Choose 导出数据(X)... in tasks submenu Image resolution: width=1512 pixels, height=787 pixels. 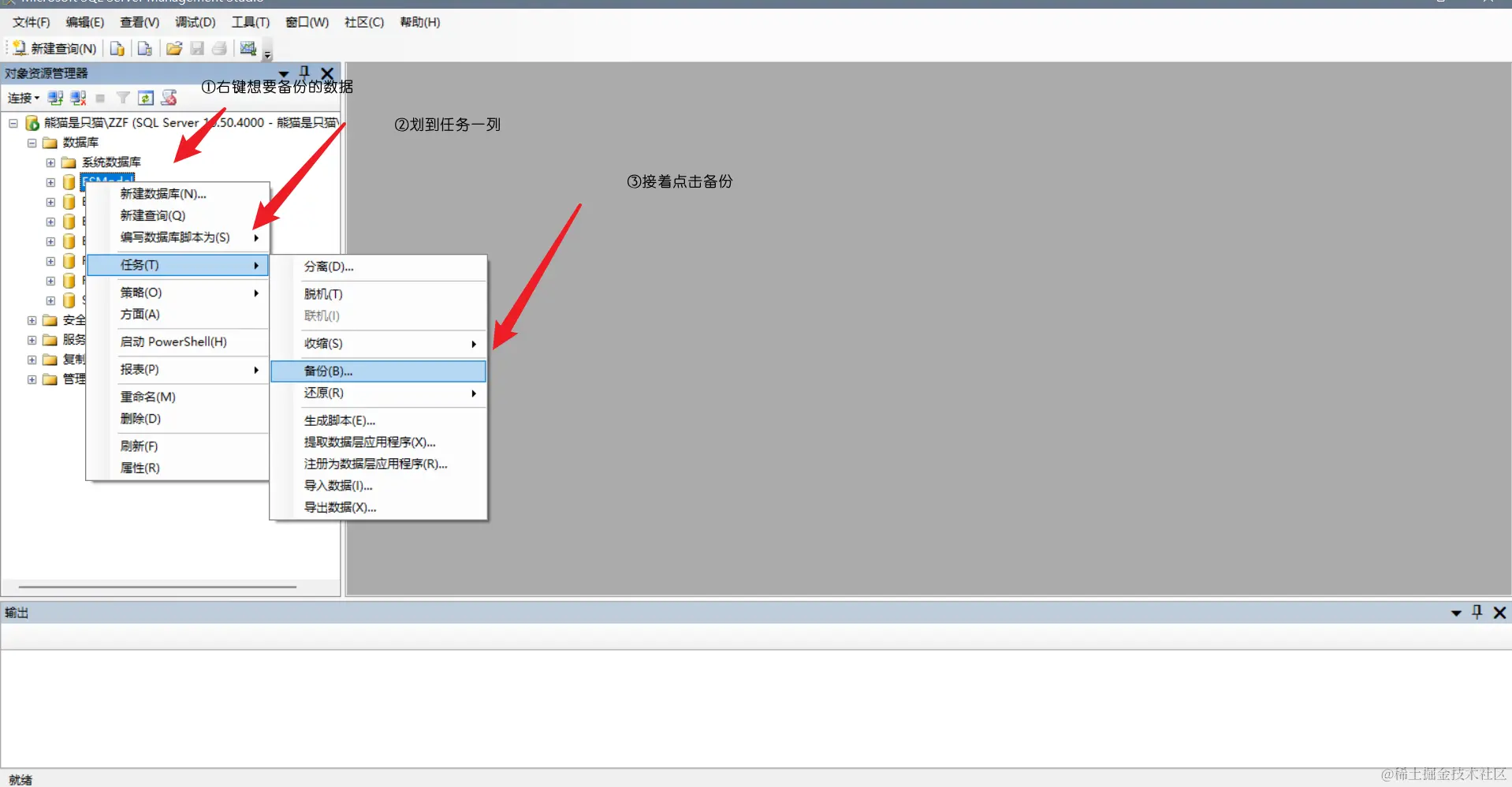(x=378, y=507)
